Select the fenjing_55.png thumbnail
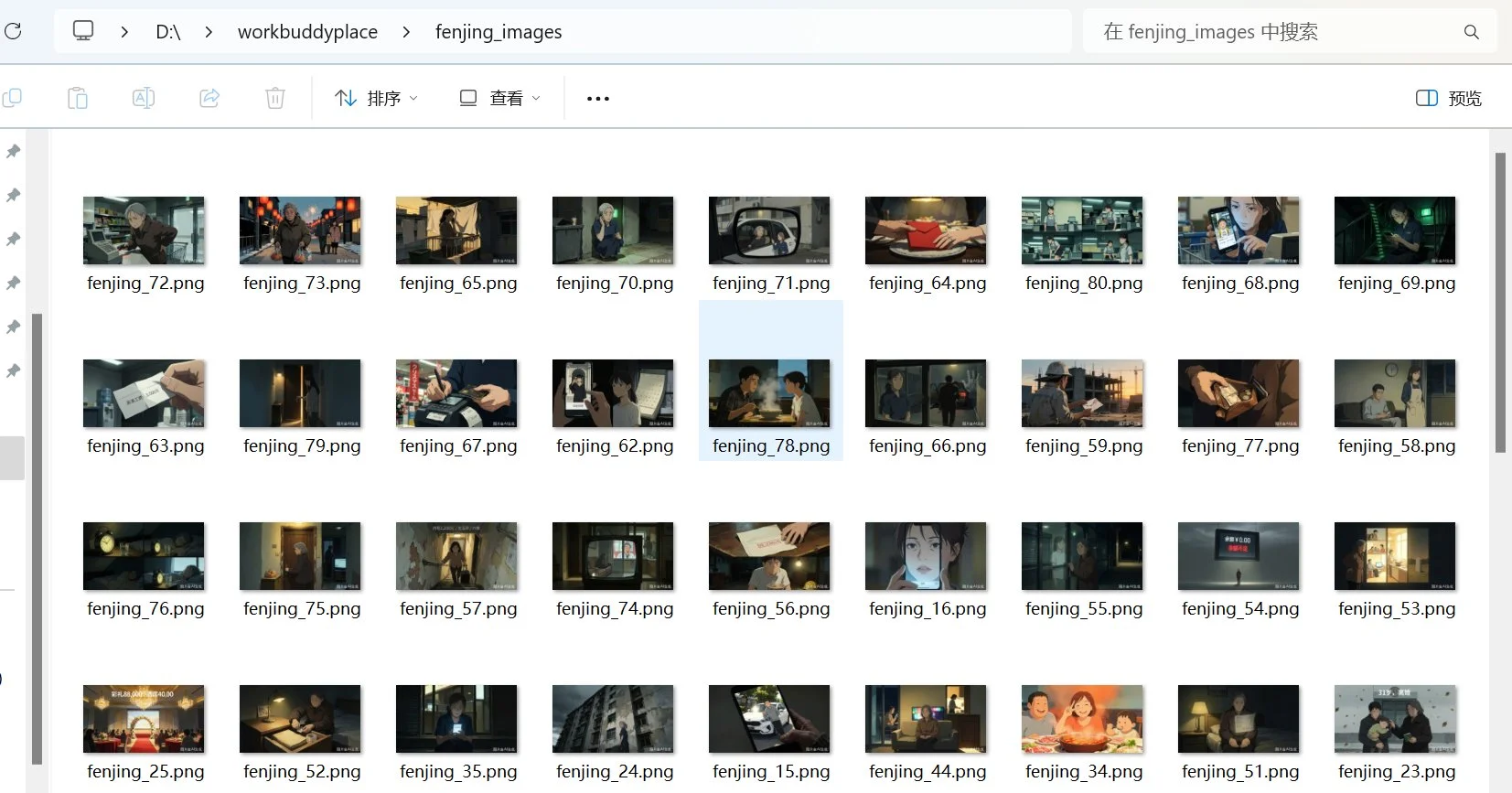This screenshot has width=1512, height=793. tap(1083, 556)
